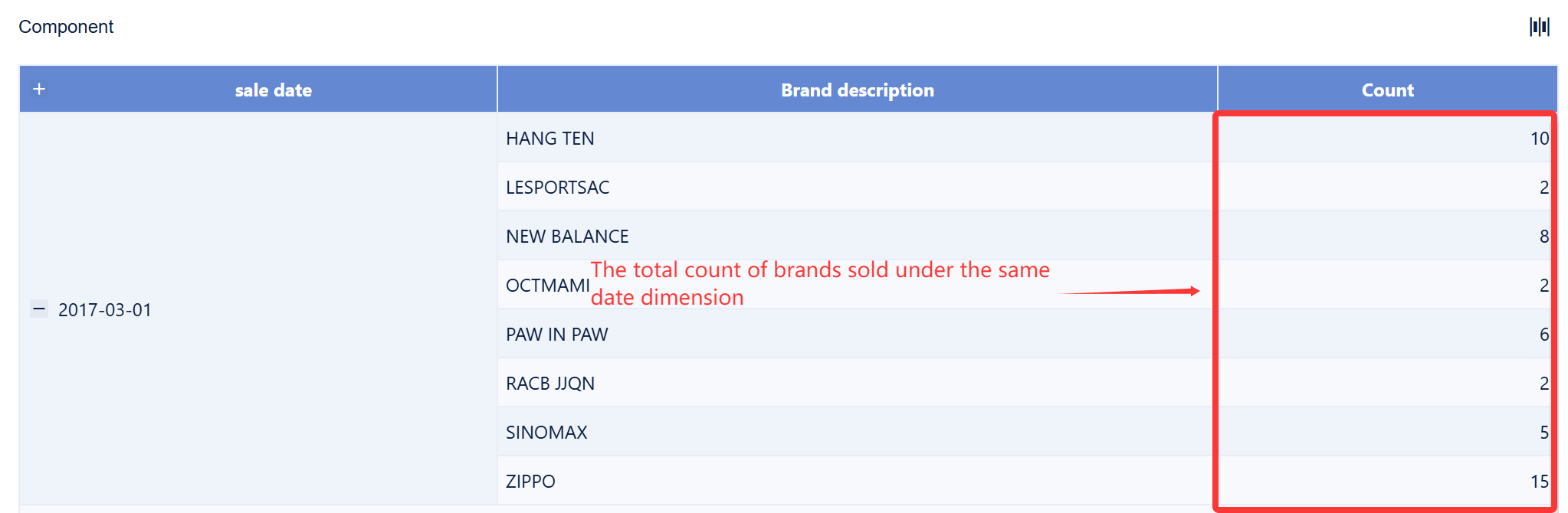Select the OCTMAMI brand cell
Viewport: 1568px width, 513px height.
click(547, 286)
